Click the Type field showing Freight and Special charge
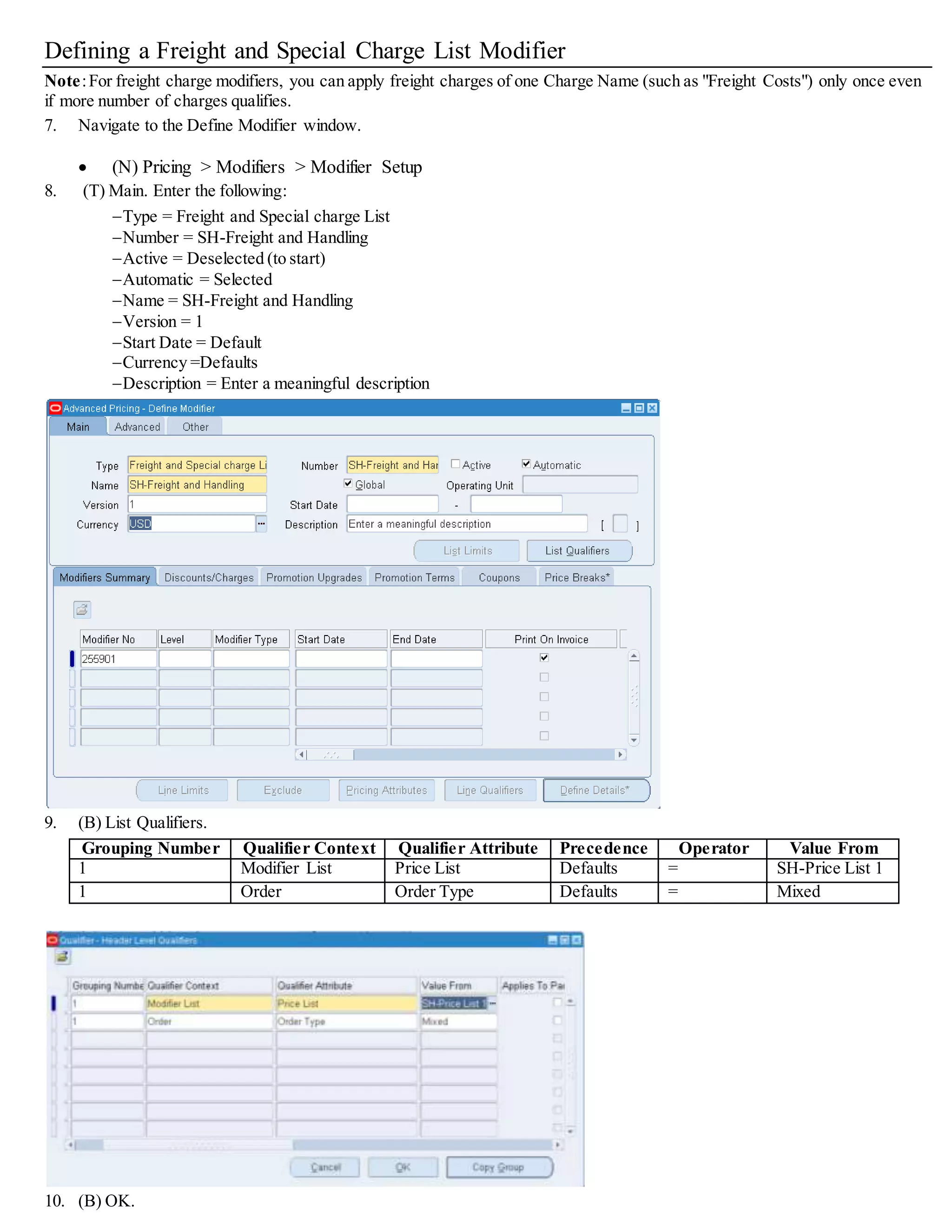This screenshot has width=952, height=1232. coord(197,465)
